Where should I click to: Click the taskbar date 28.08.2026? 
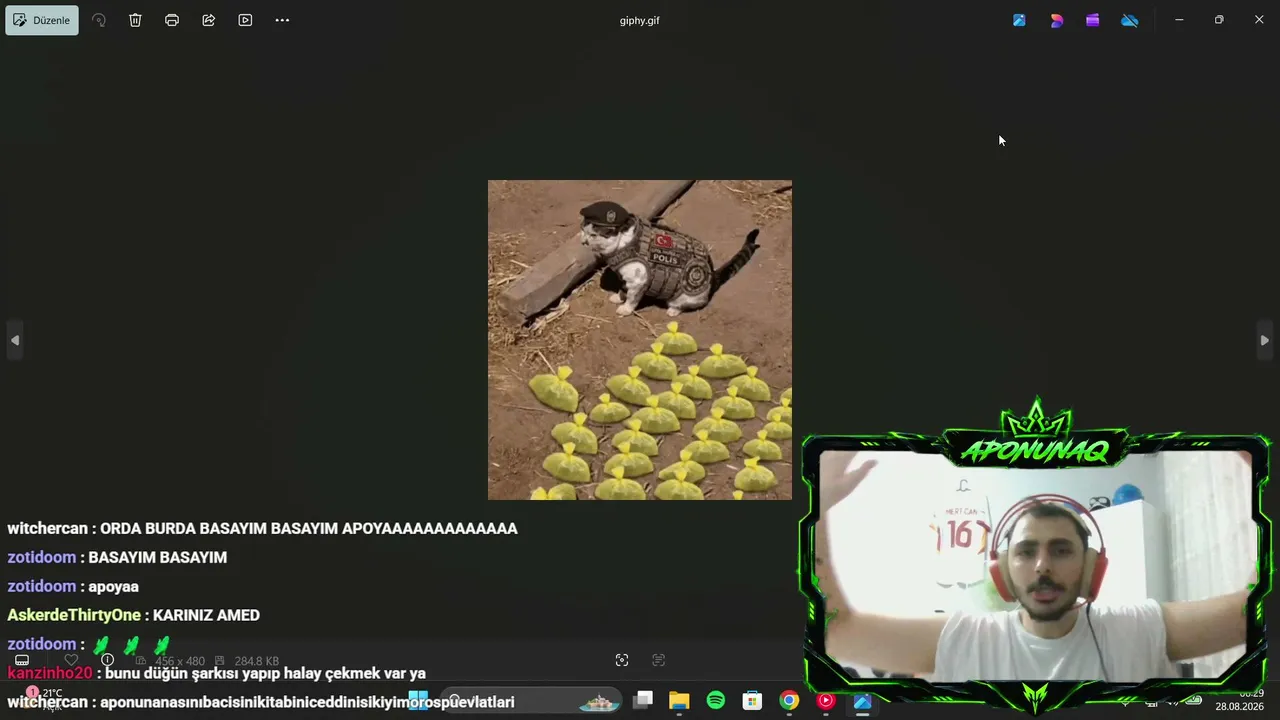pos(1240,706)
